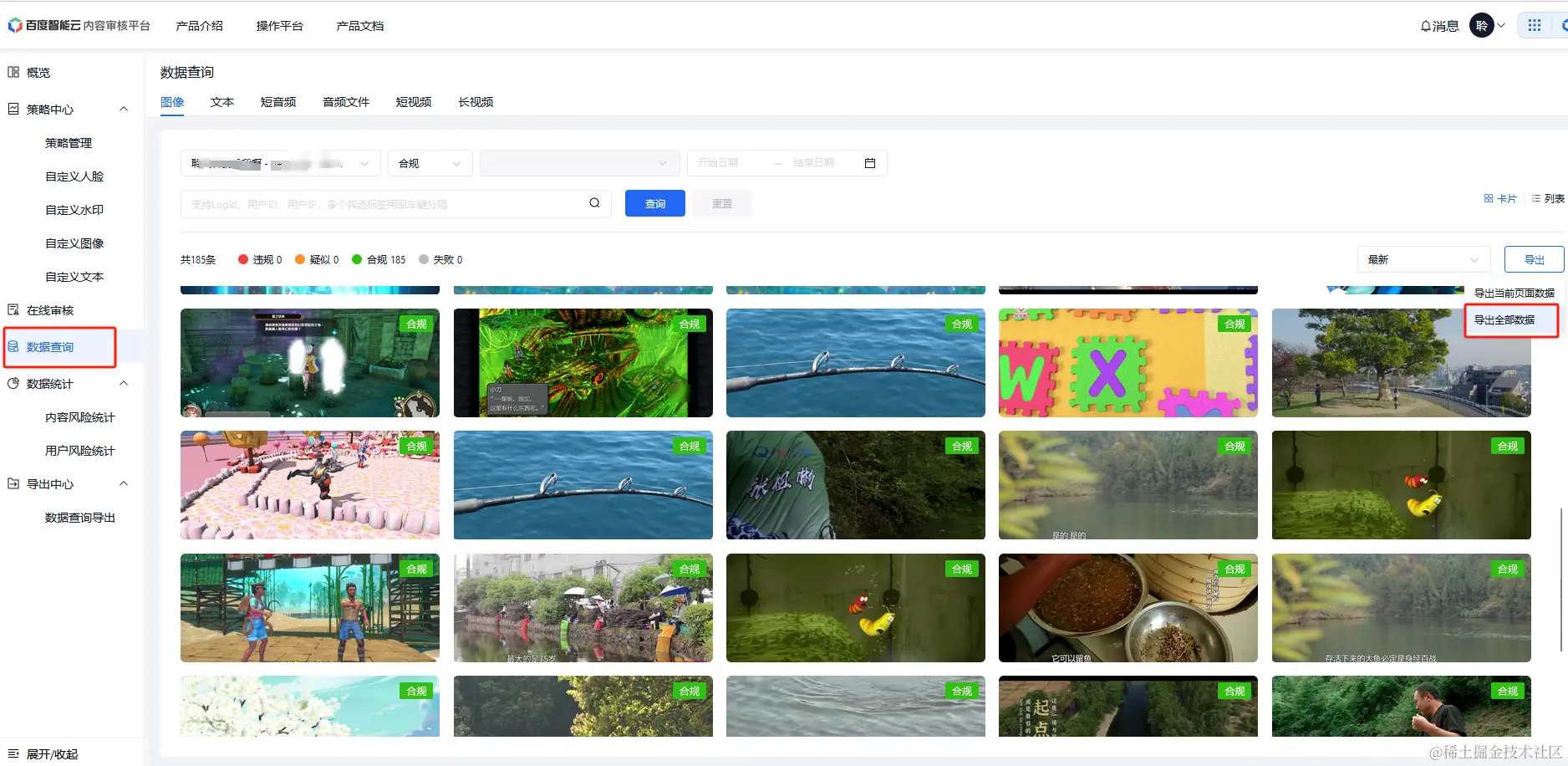Click the blue 查询 button
The image size is (1568, 766).
point(655,203)
